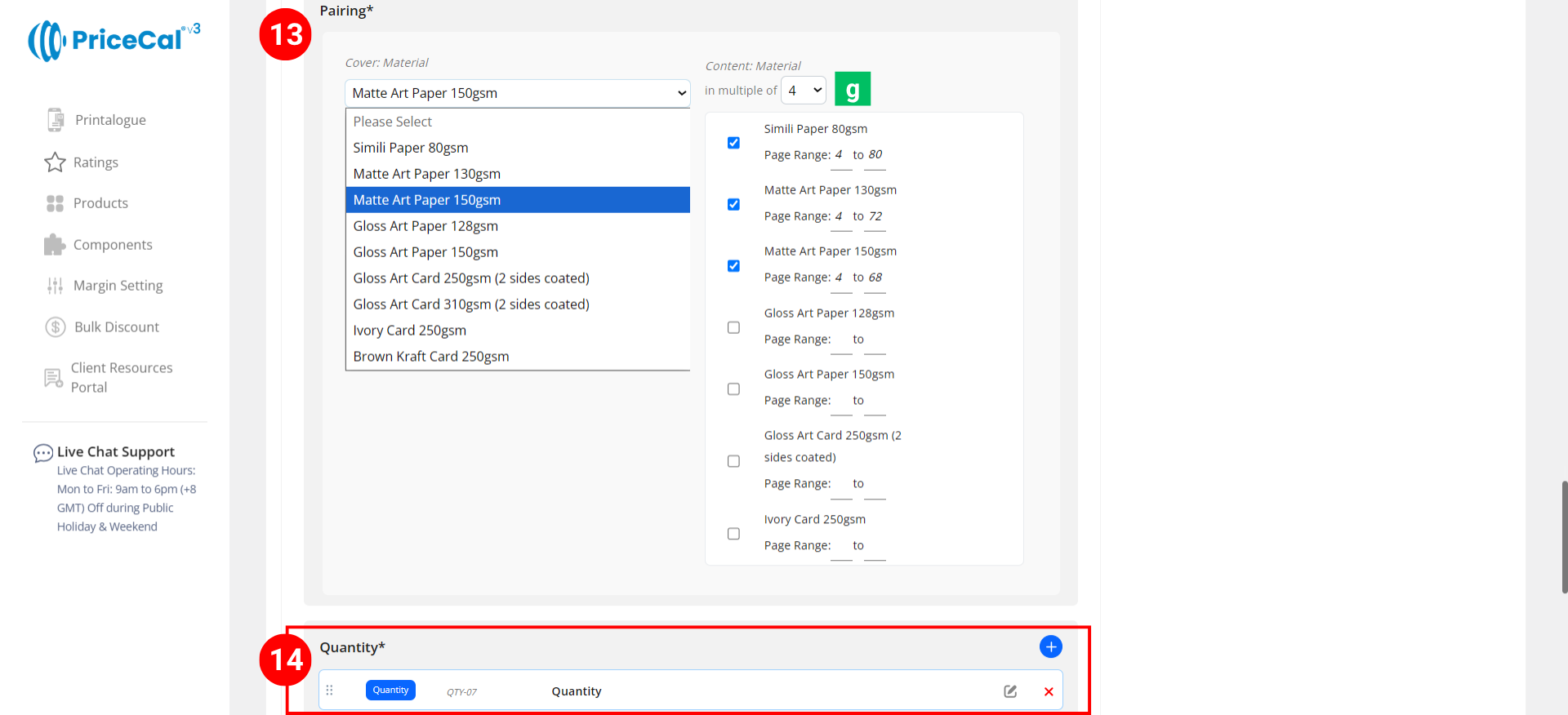
Task: Click the PriceCal logo
Action: pos(114,40)
